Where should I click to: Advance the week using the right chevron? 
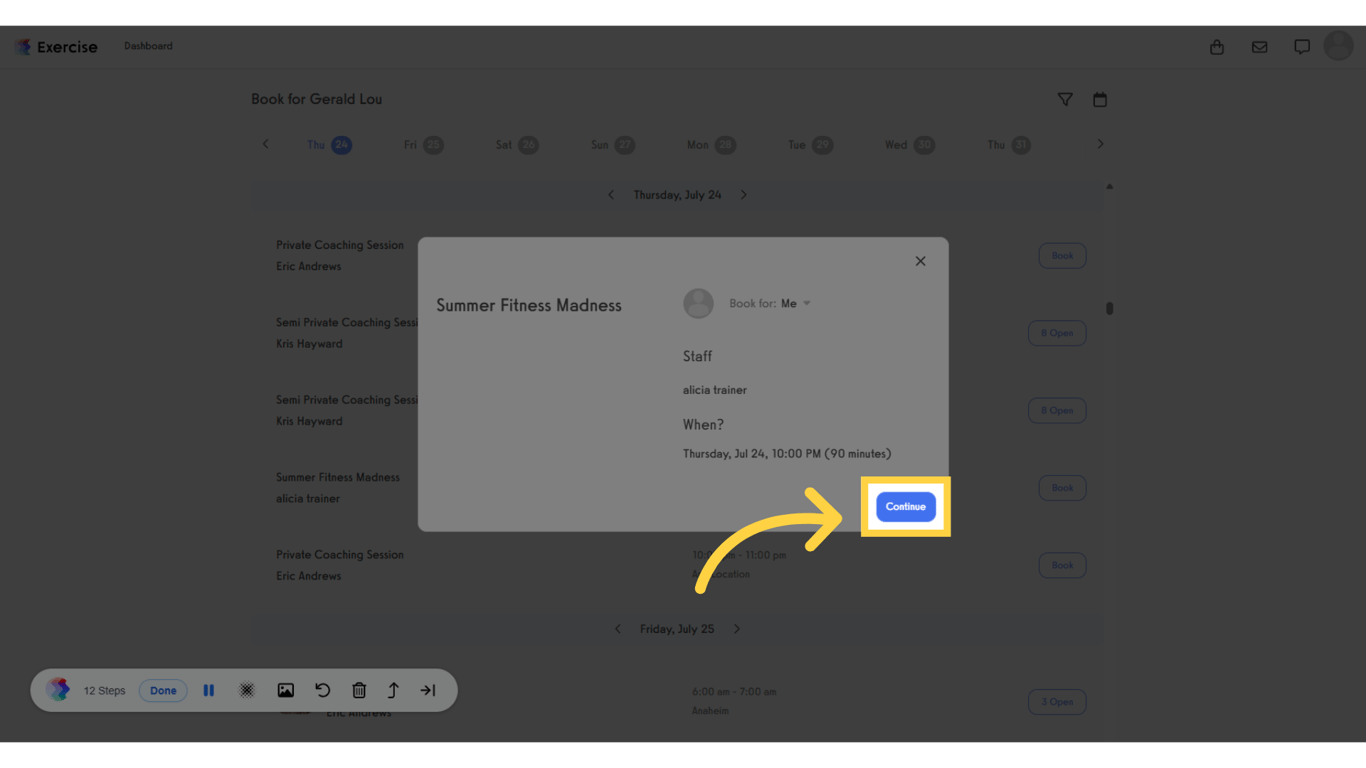pyautogui.click(x=1100, y=144)
